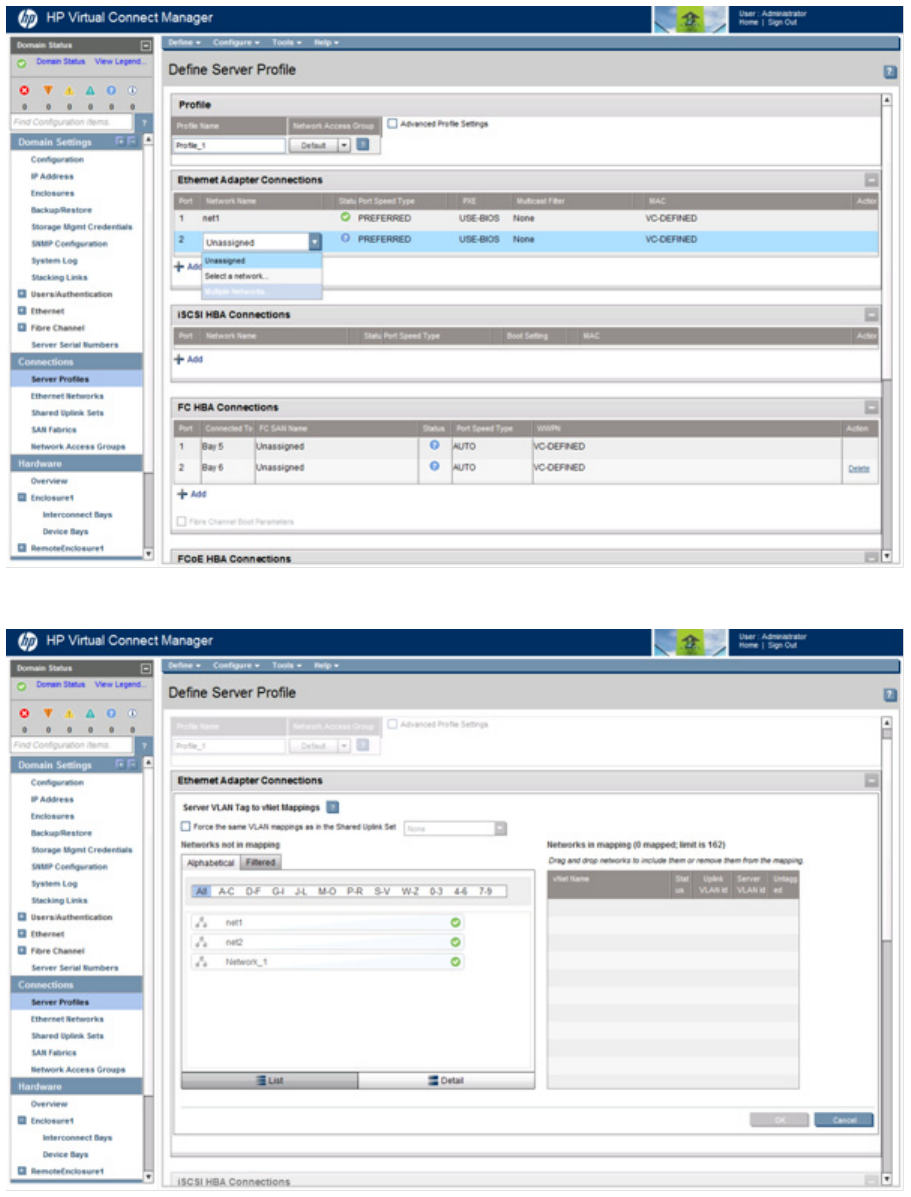Image resolution: width=911 pixels, height=1197 pixels.
Task: Click page help icon beside Define Server Profile, upper screenshot
Action: coord(890,72)
